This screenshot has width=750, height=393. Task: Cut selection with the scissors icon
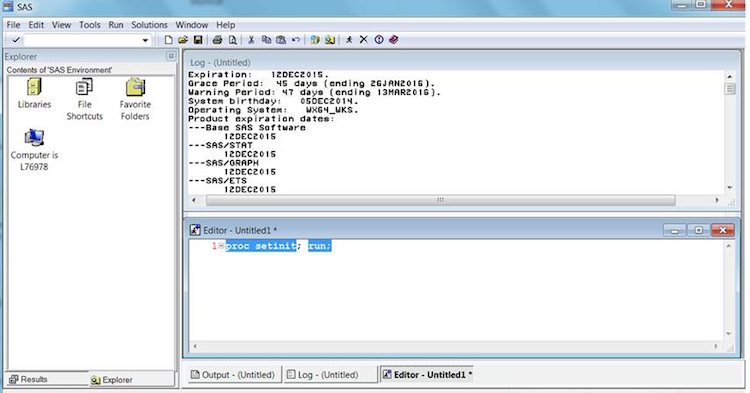pyautogui.click(x=251, y=40)
